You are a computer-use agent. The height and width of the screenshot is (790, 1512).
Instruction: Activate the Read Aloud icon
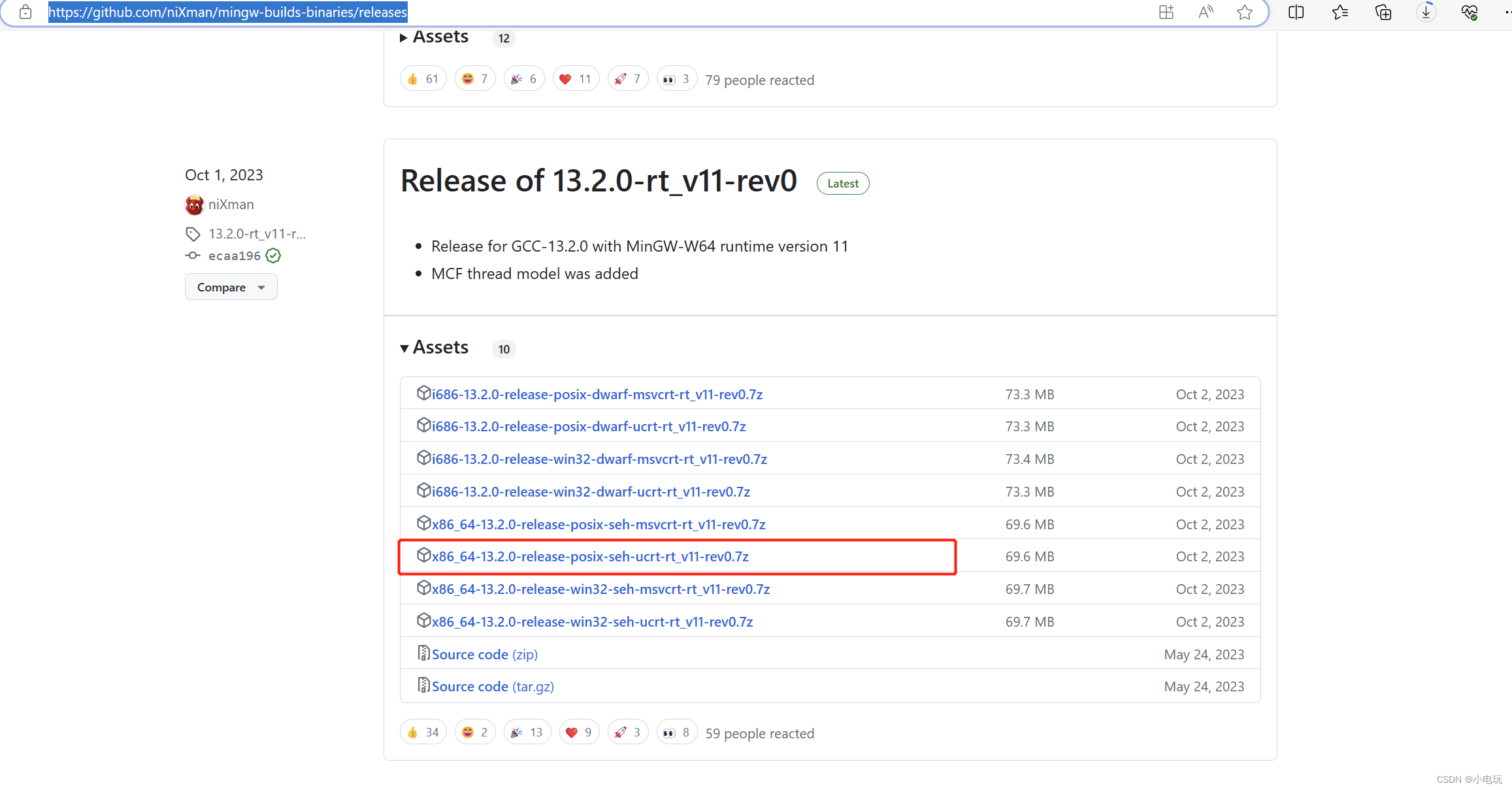tap(1206, 12)
